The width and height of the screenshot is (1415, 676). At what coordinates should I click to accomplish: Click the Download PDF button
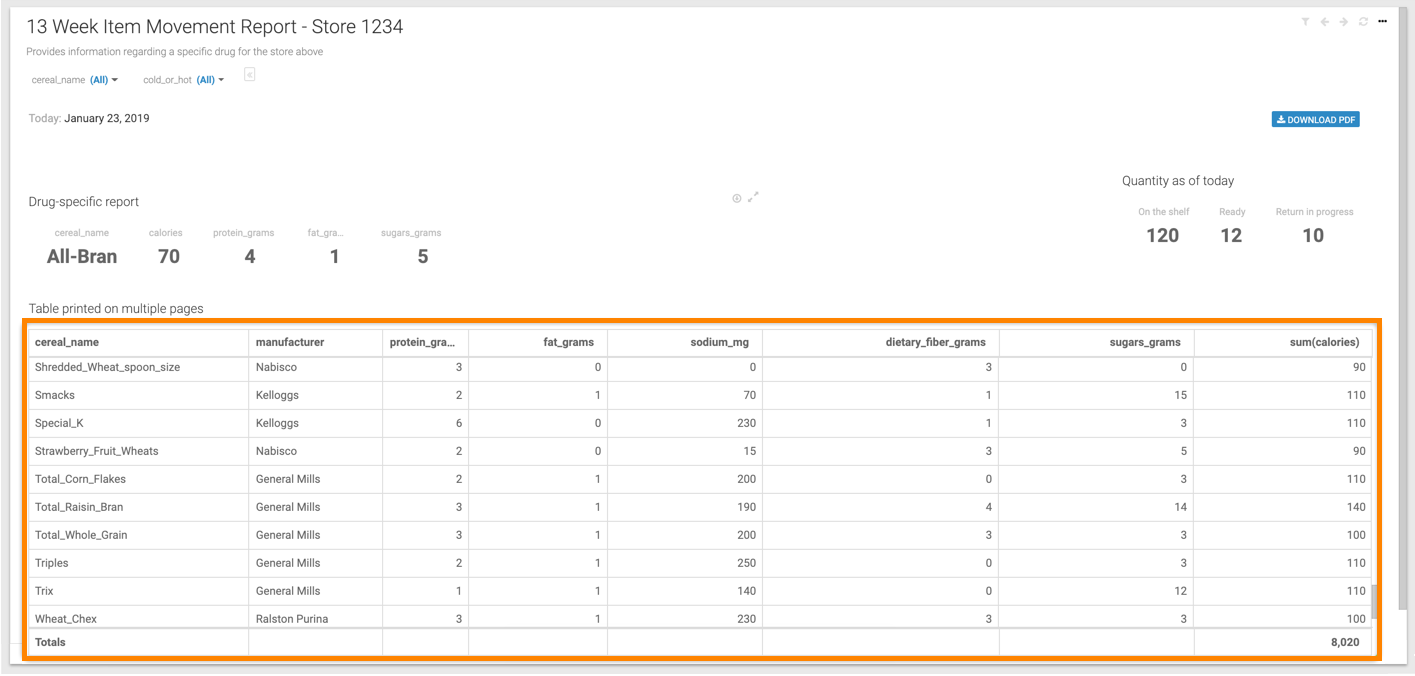coord(1315,120)
